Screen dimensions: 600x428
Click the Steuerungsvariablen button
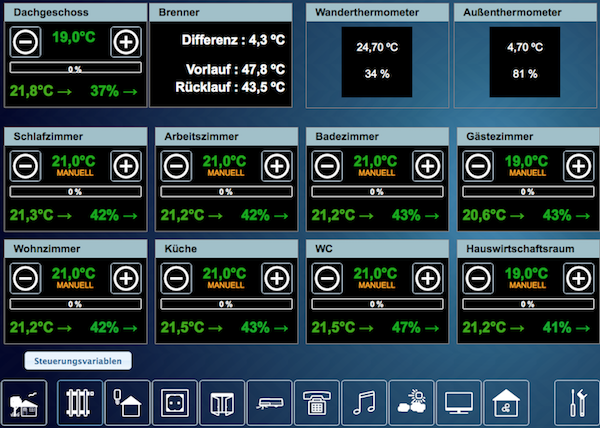[x=78, y=361]
